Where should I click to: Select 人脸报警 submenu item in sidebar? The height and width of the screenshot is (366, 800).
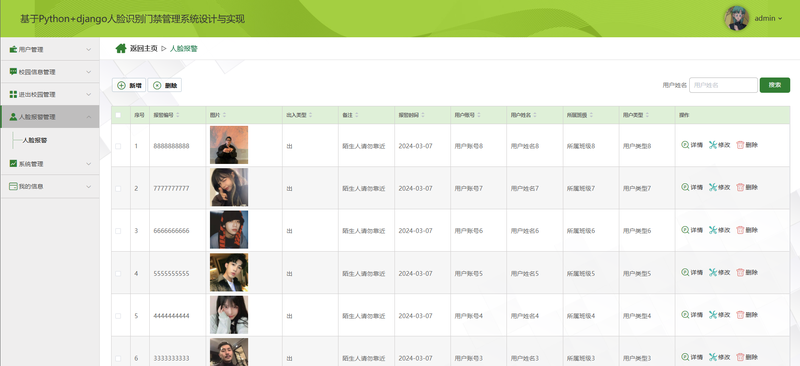35,140
